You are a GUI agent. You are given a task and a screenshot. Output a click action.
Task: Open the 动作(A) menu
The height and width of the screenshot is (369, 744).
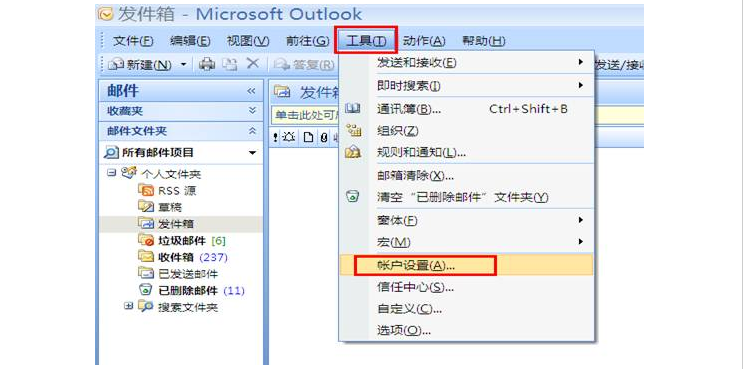coord(424,41)
